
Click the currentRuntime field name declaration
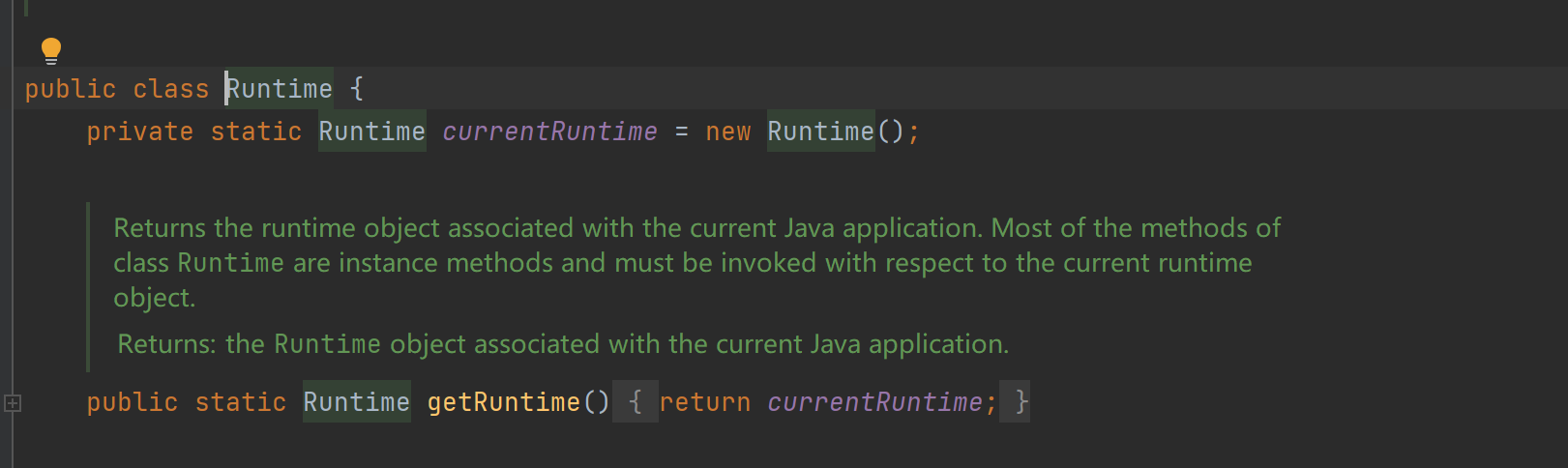pos(550,132)
